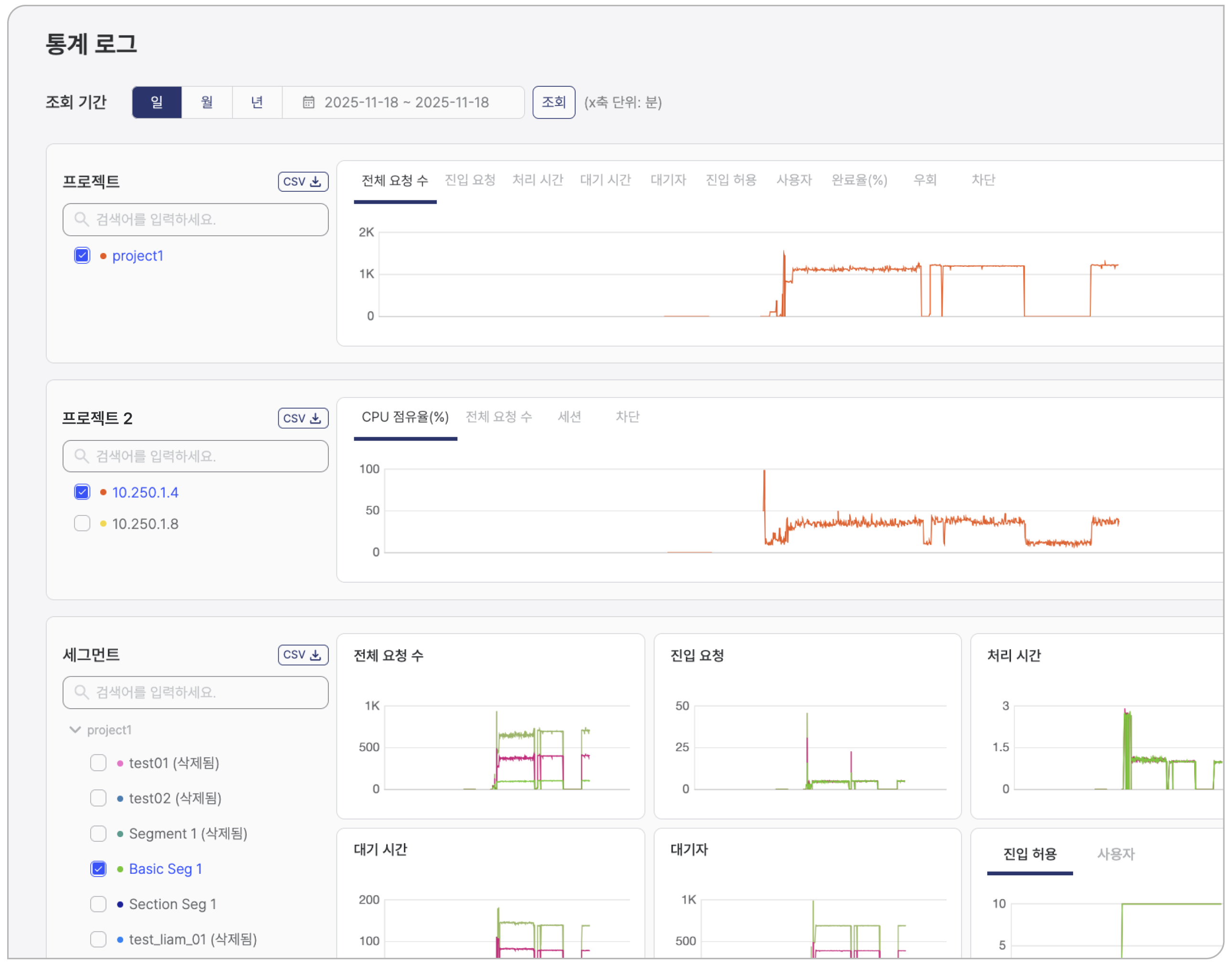Click search magnifier icon in 세그먼트 panel
The width and height of the screenshot is (1232, 964).
[82, 692]
